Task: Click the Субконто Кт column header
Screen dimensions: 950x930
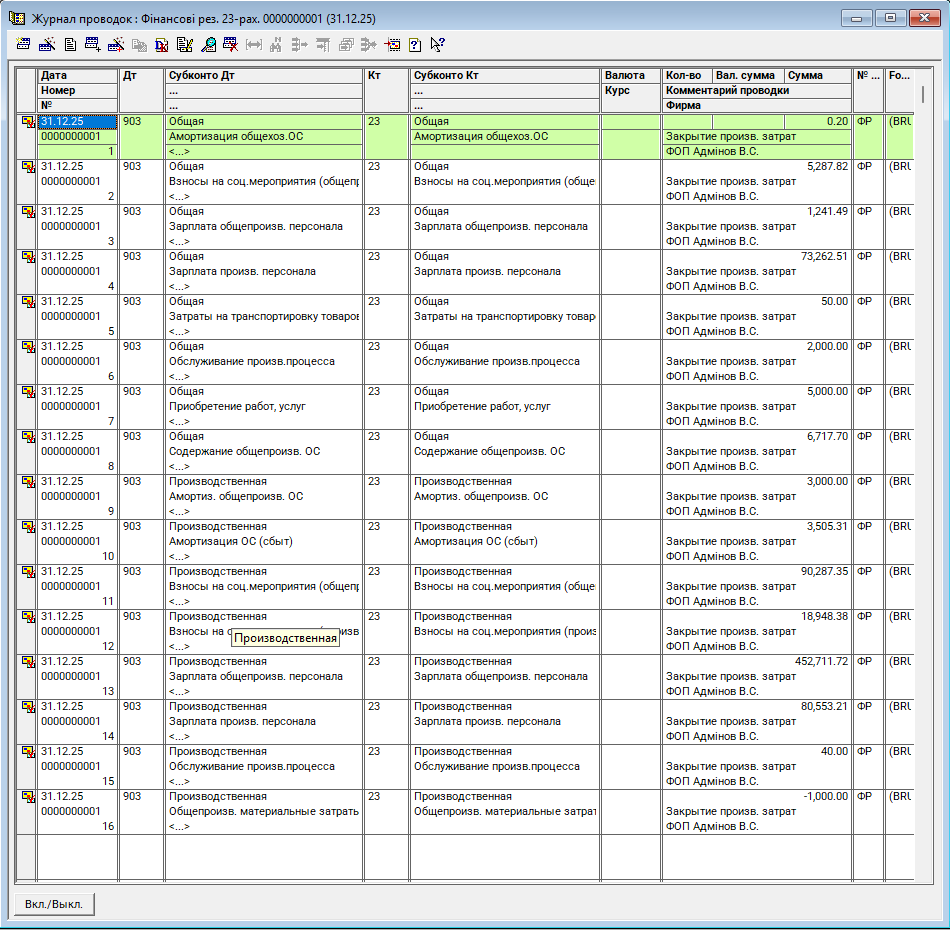Action: (x=505, y=75)
